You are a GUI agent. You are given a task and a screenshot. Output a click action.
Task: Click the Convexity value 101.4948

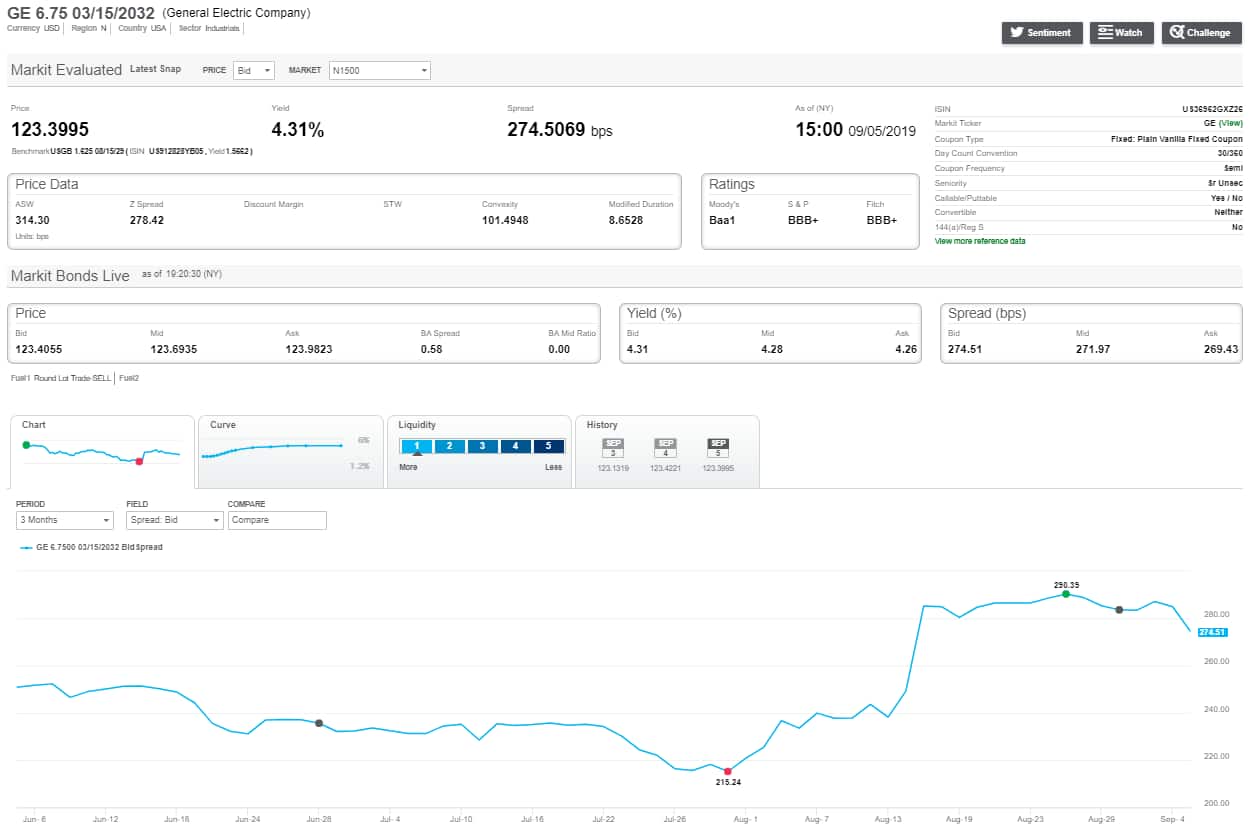505,220
